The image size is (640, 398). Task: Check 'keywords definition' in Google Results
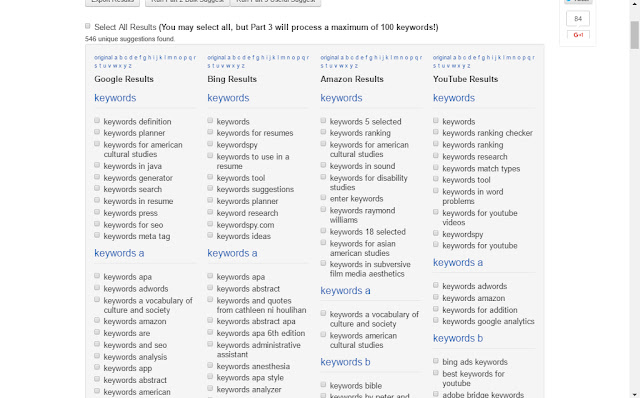(97, 120)
